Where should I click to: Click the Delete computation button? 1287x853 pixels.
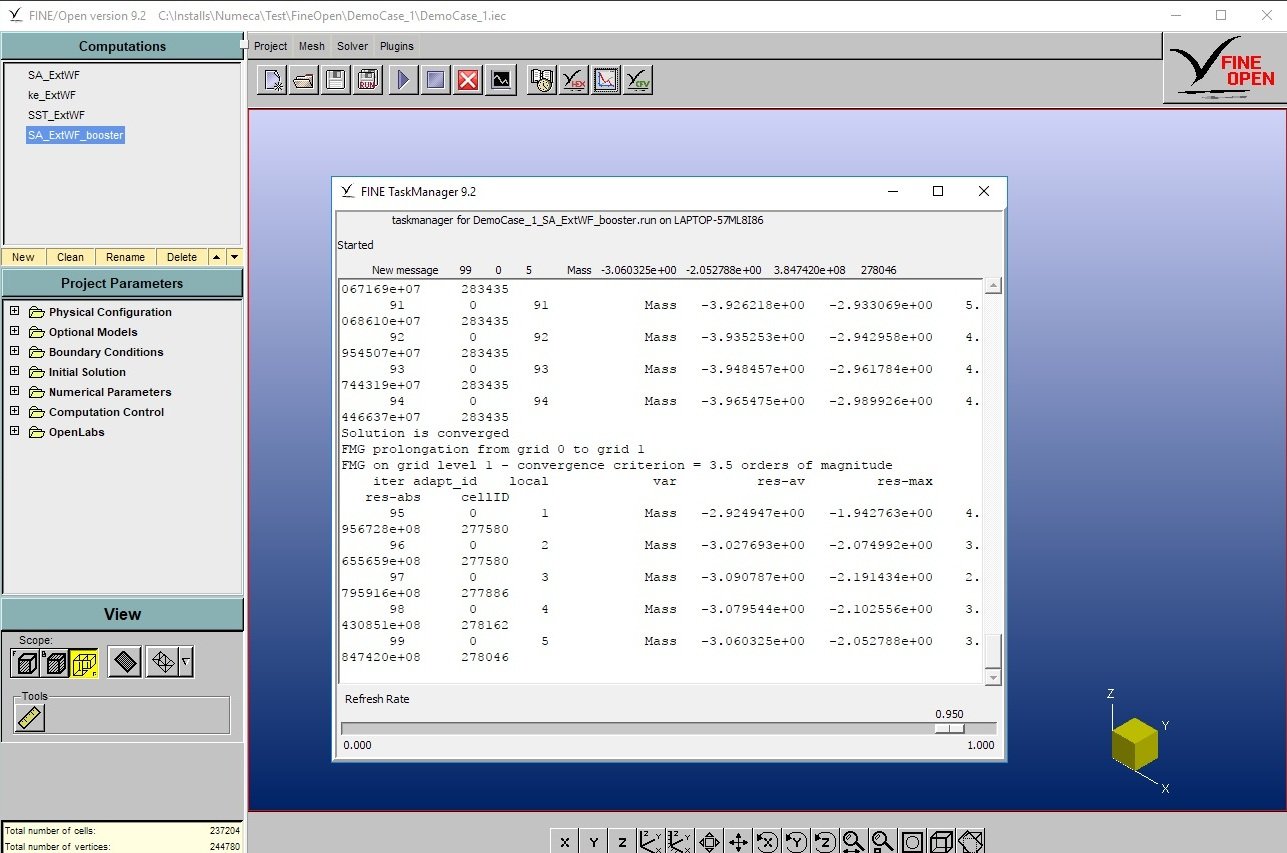pyautogui.click(x=182, y=257)
